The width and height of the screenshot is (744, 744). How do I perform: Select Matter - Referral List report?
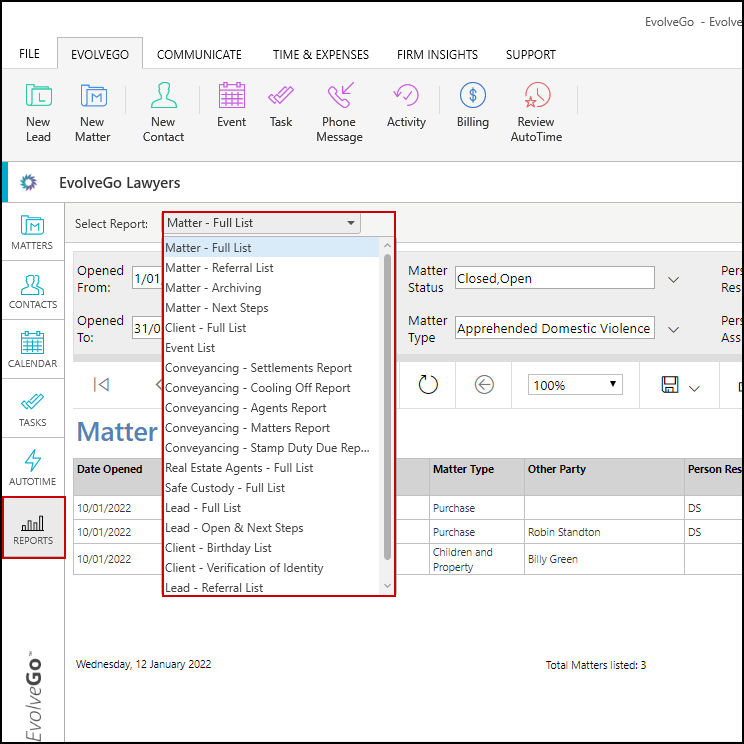(271, 268)
